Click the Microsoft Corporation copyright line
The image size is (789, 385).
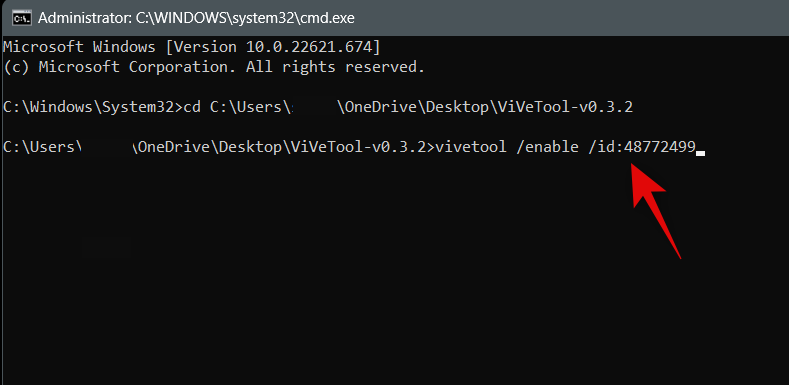pos(214,67)
